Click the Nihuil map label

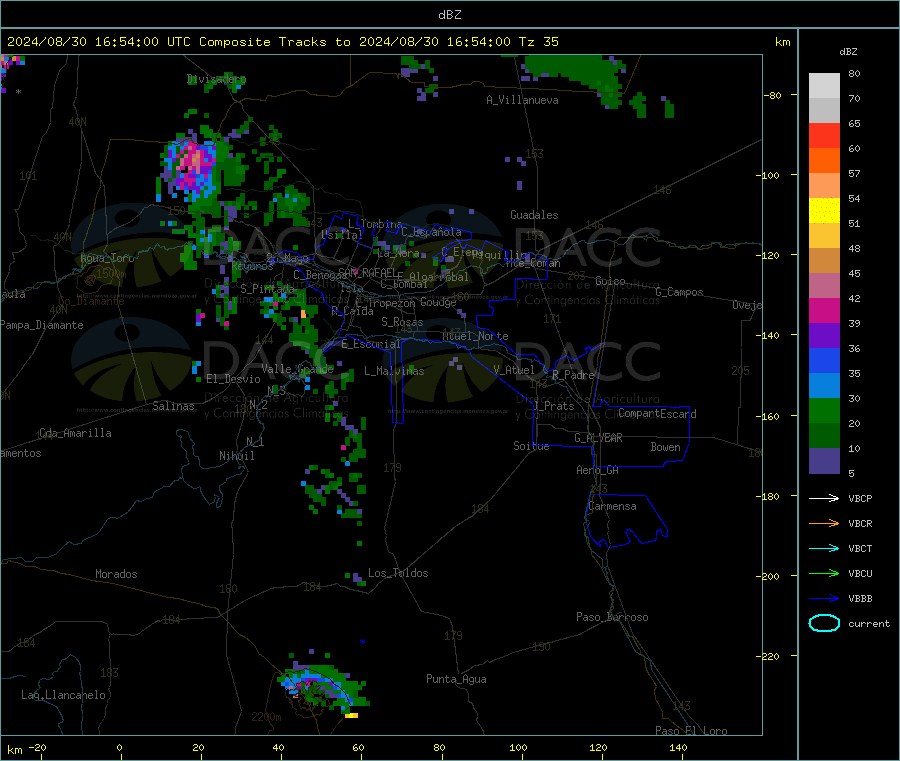[236, 456]
